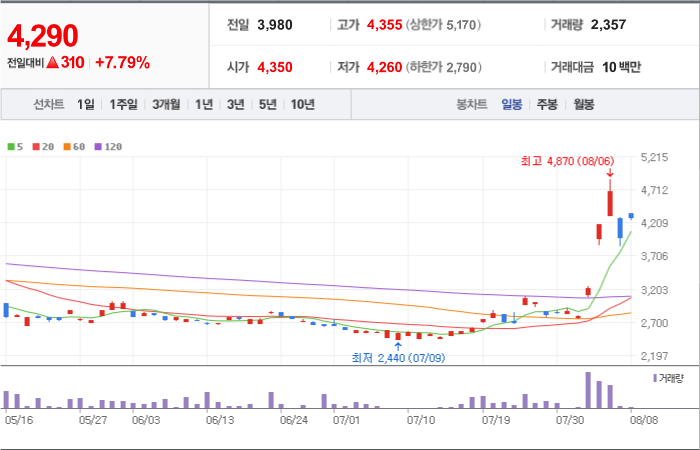
Task: Select the 1주일 line chart range
Action: 124,104
